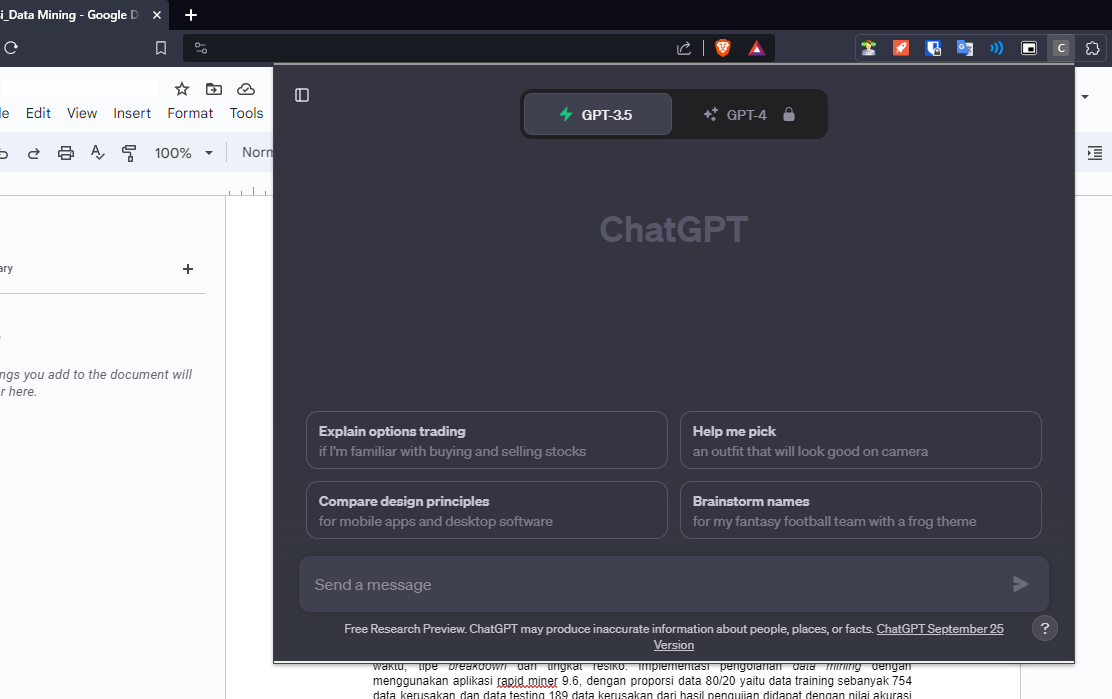The width and height of the screenshot is (1112, 699).
Task: Toggle the ChatGPT sidebar panel
Action: coord(302,95)
